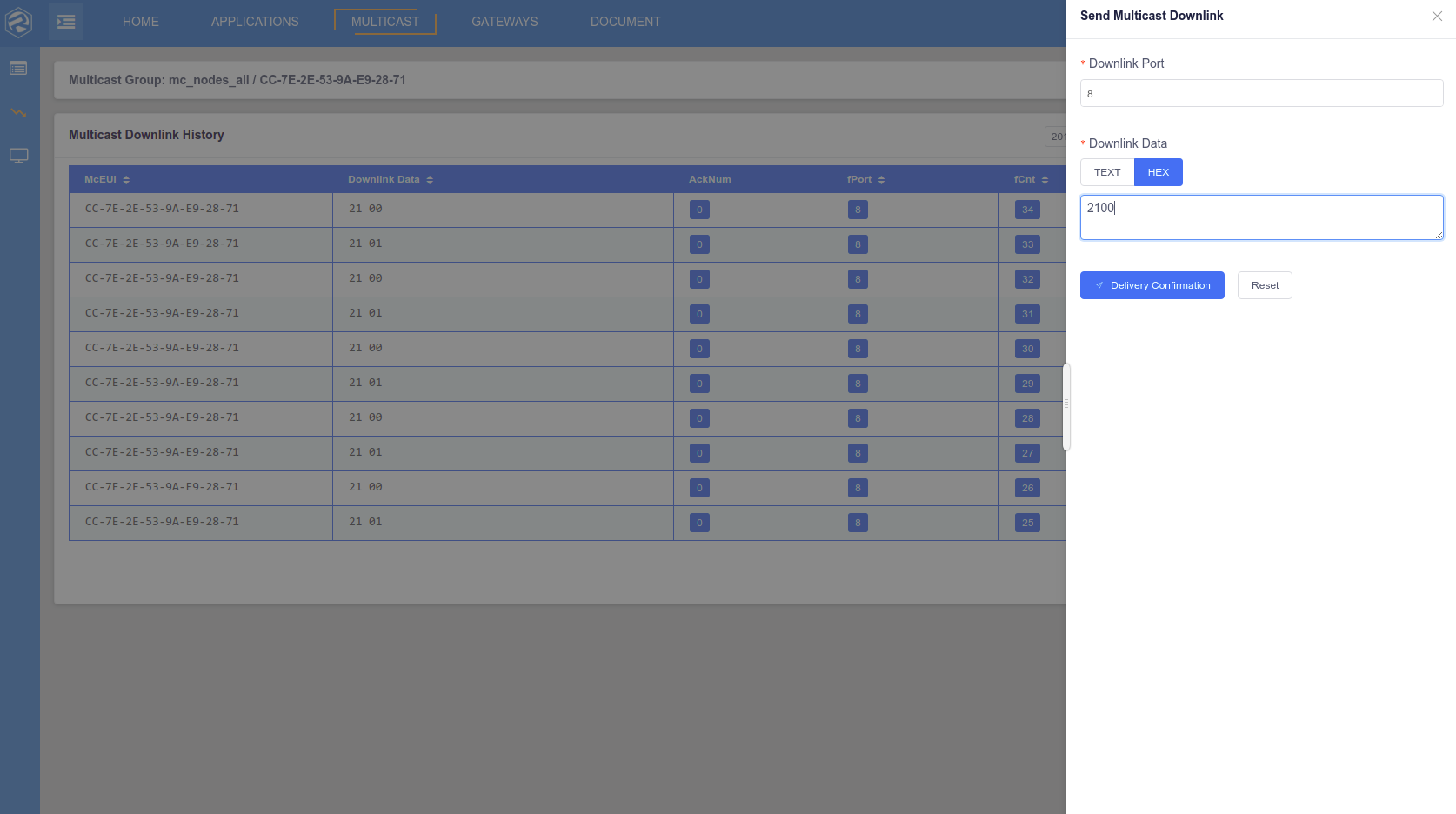
Task: Sort table by Downlink Data column
Action: point(430,180)
